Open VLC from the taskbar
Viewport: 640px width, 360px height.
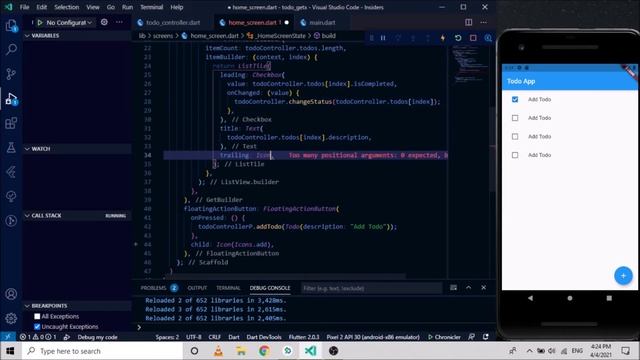click(218, 351)
